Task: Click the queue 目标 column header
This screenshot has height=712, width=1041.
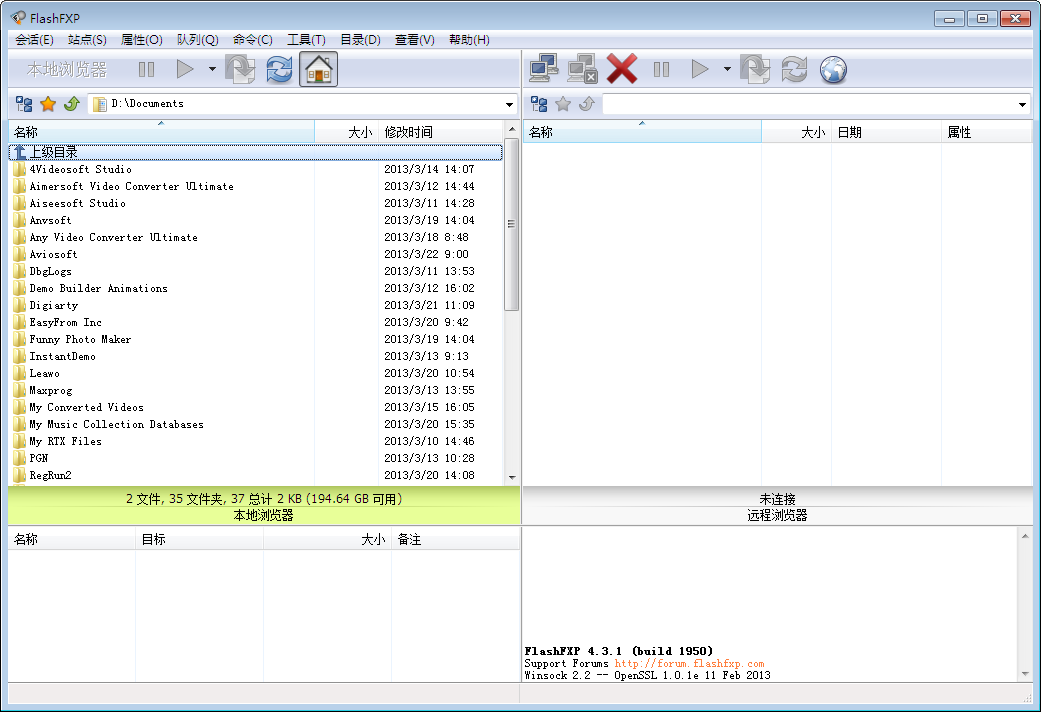Action: (199, 539)
